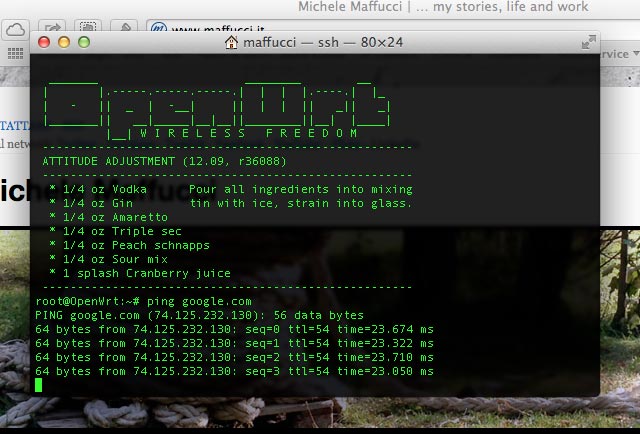Zoom the terminal with the green button
Screen dimensions: 640x434
click(x=83, y=43)
